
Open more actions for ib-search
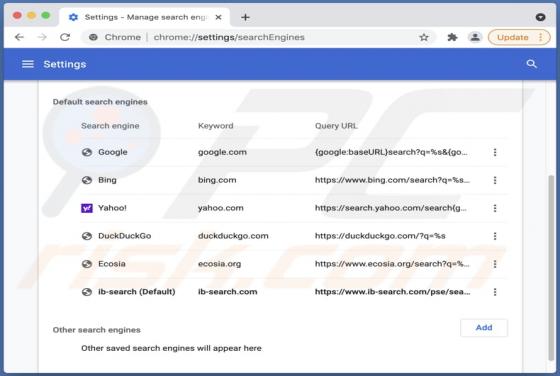(495, 292)
